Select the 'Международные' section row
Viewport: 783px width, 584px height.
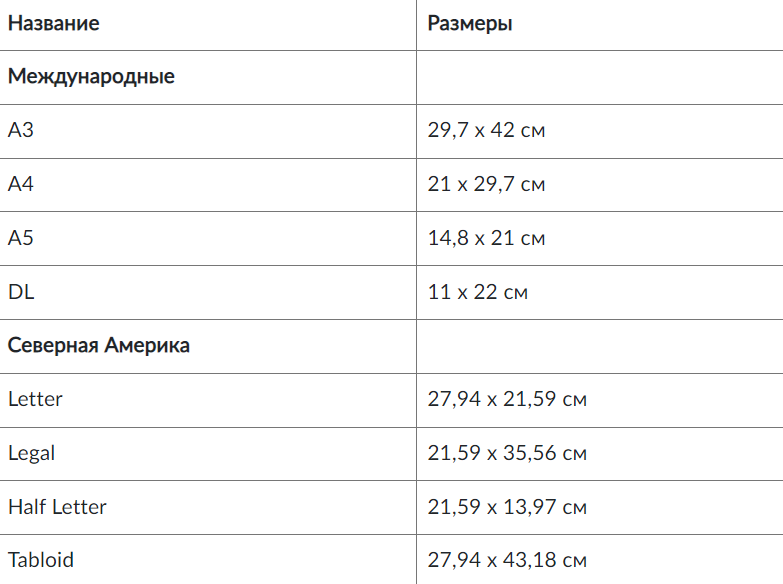[x=91, y=77]
